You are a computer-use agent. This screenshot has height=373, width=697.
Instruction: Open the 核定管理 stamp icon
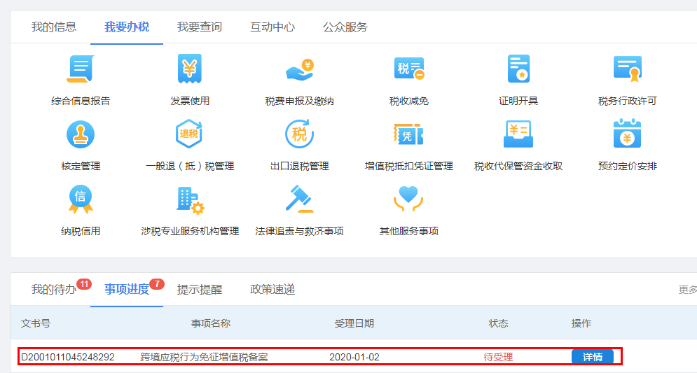[80, 134]
